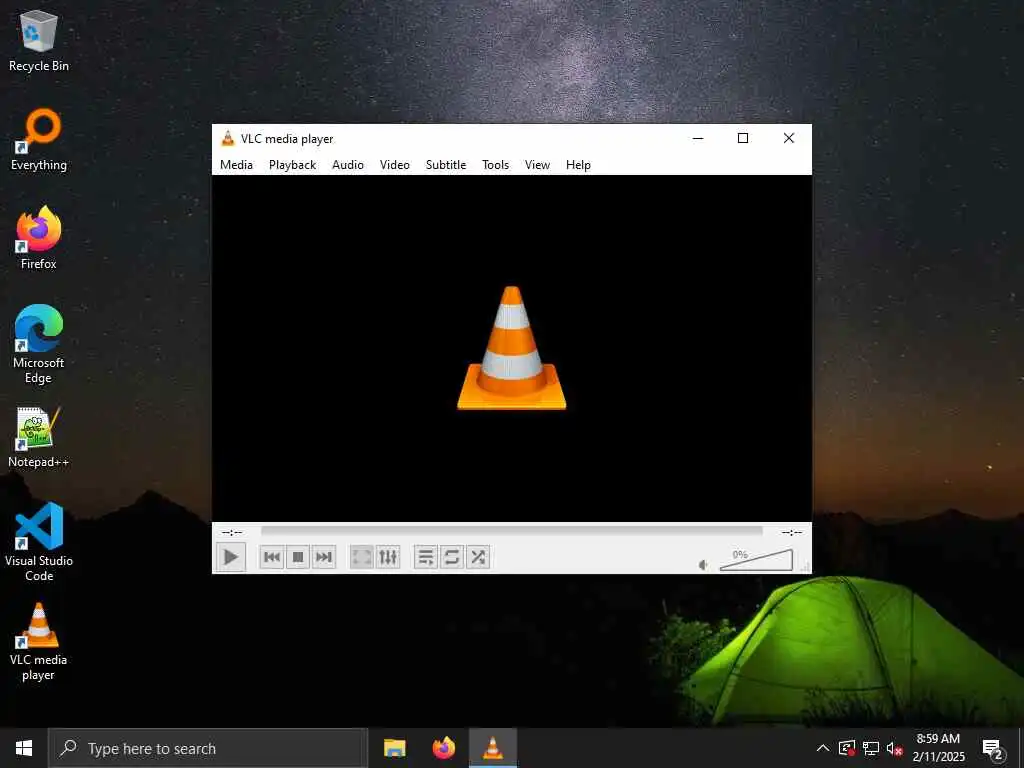Viewport: 1024px width, 768px height.
Task: Select the Notepad++ desktop shortcut
Action: click(39, 437)
